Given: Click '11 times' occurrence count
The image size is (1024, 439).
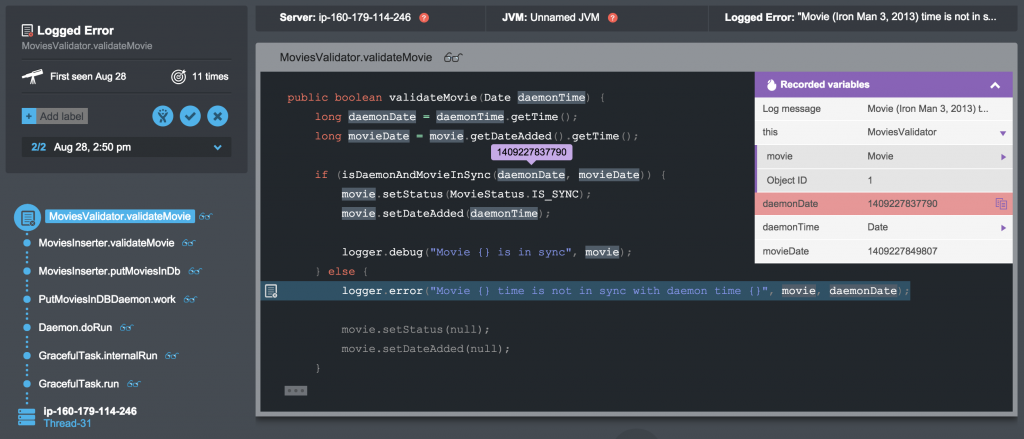Looking at the screenshot, I should coord(210,76).
